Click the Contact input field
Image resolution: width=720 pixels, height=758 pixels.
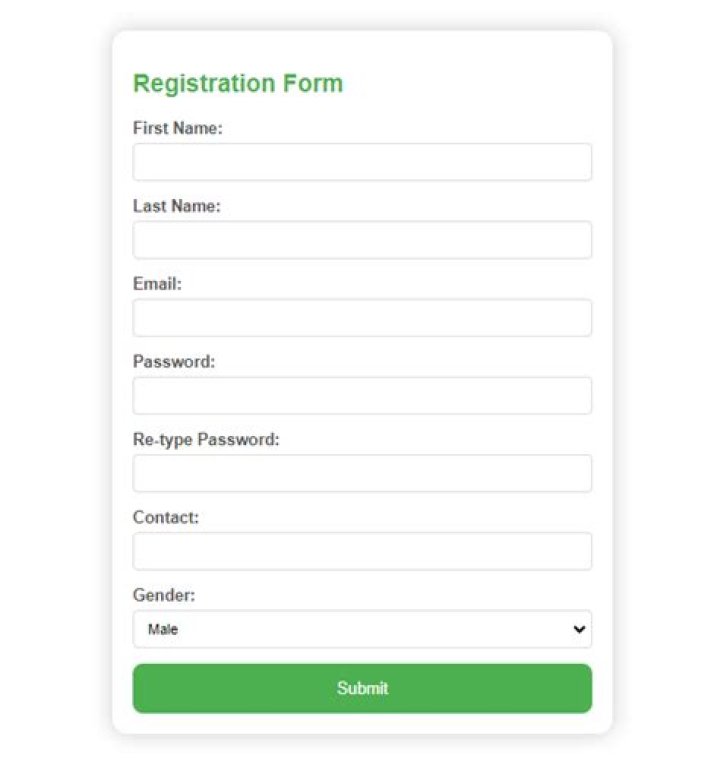[362, 552]
